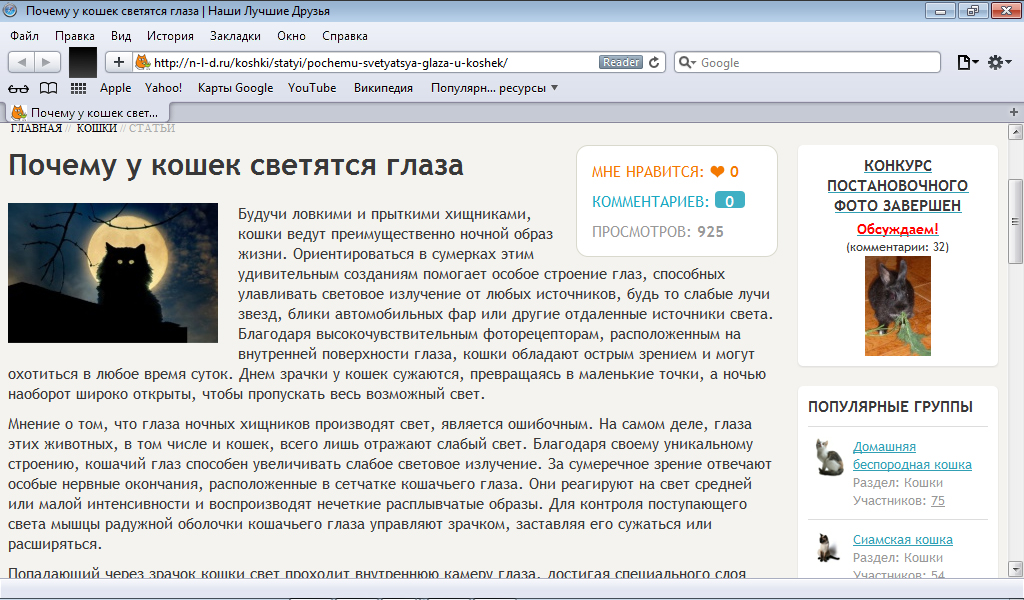
Task: Click the scrollbar up arrow
Action: pos(1015,133)
